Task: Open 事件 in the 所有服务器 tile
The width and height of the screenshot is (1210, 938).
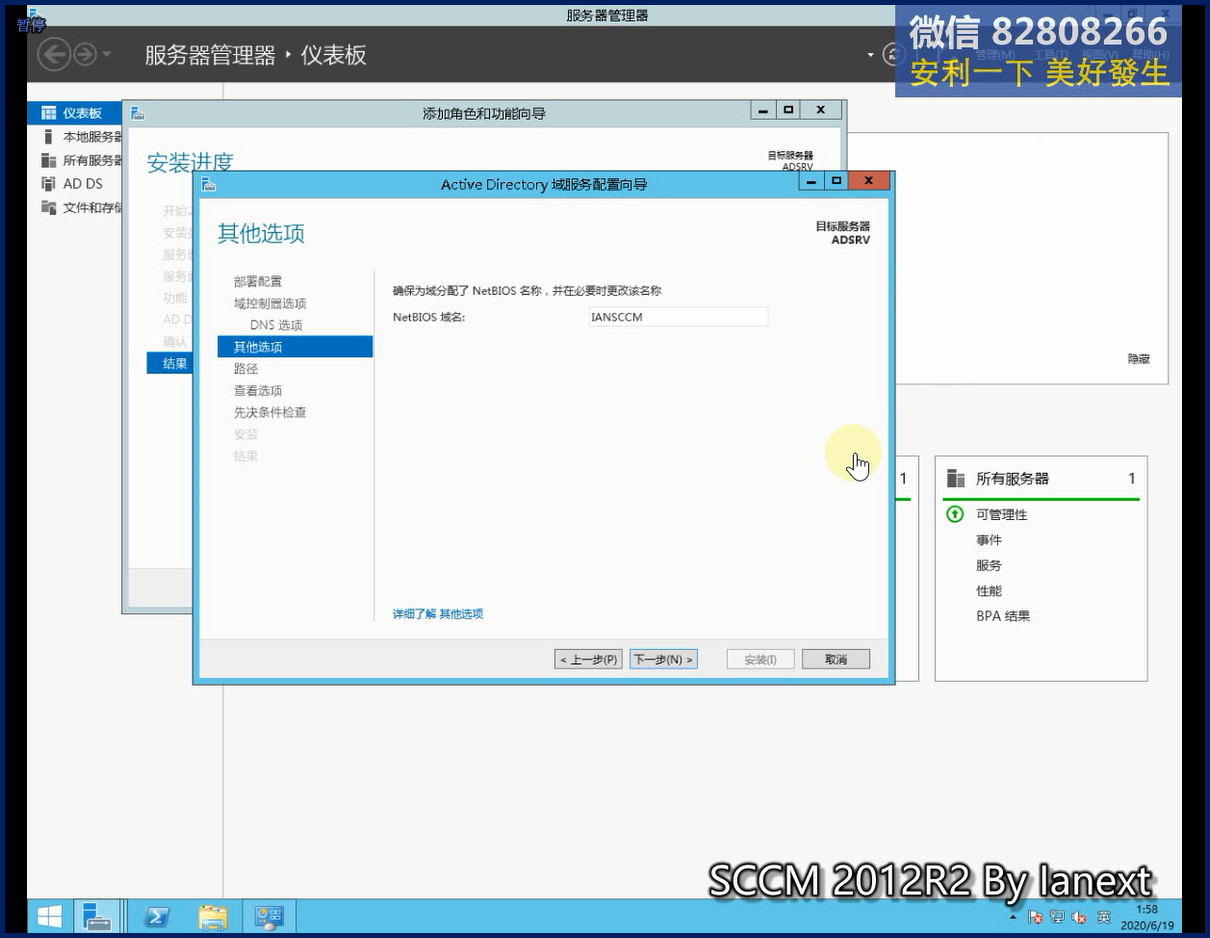Action: point(989,540)
